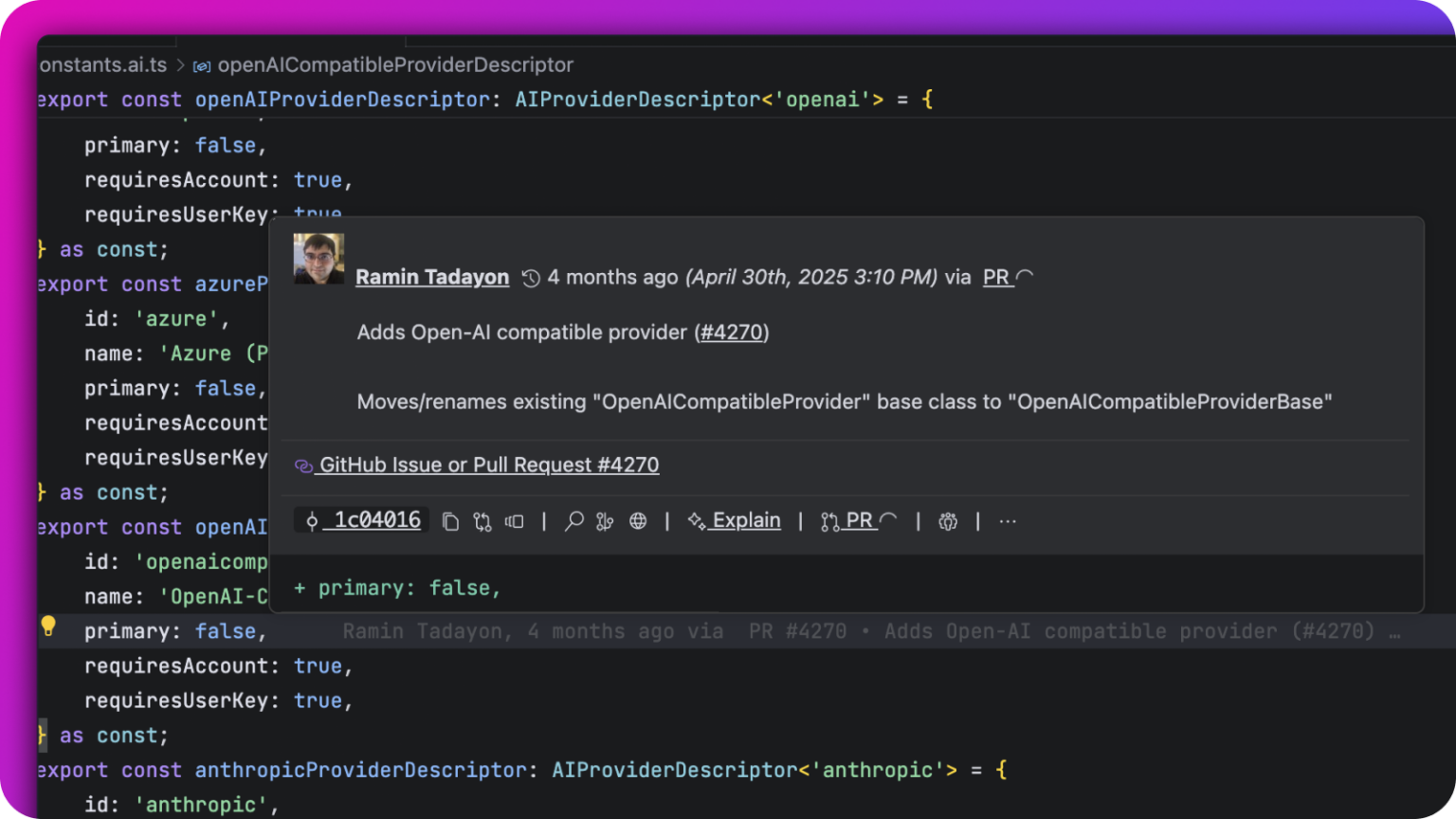Open commit on remote with the globe icon

[x=639, y=520]
